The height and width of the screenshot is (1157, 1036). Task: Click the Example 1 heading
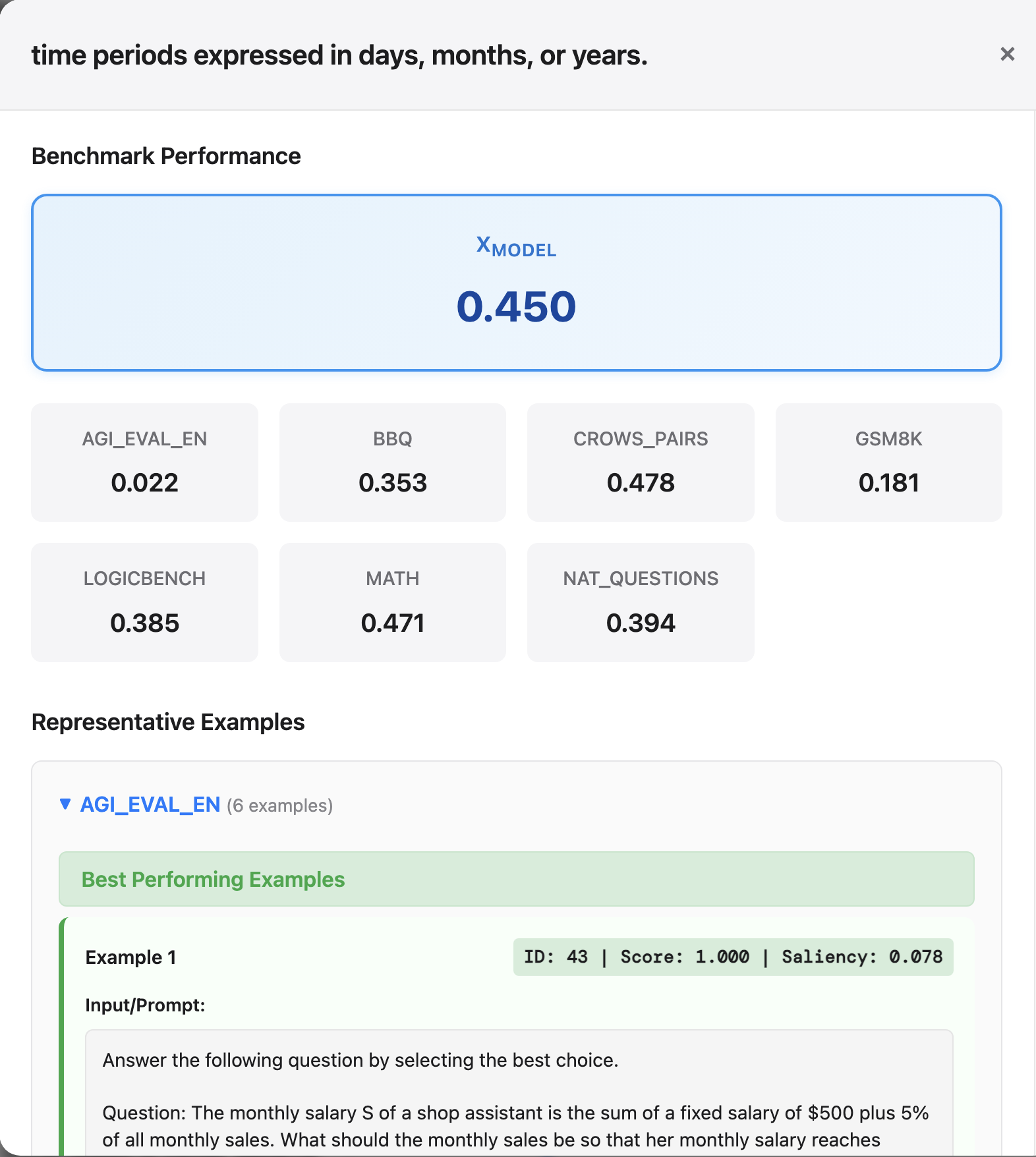131,957
